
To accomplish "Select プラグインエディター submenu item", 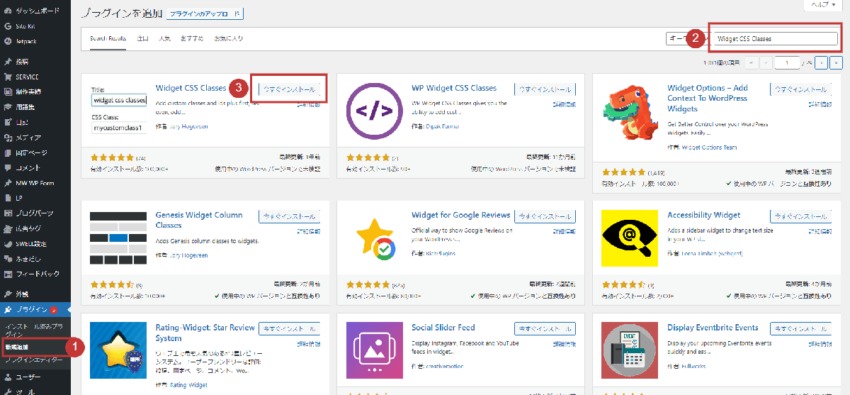I will click(x=33, y=360).
